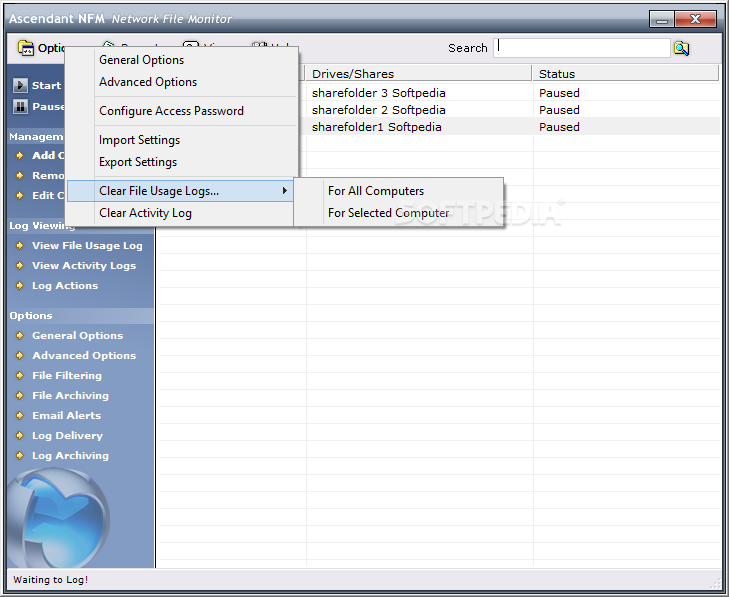This screenshot has width=729, height=597.
Task: Click Paused status of sharefolder1 row
Action: click(559, 127)
